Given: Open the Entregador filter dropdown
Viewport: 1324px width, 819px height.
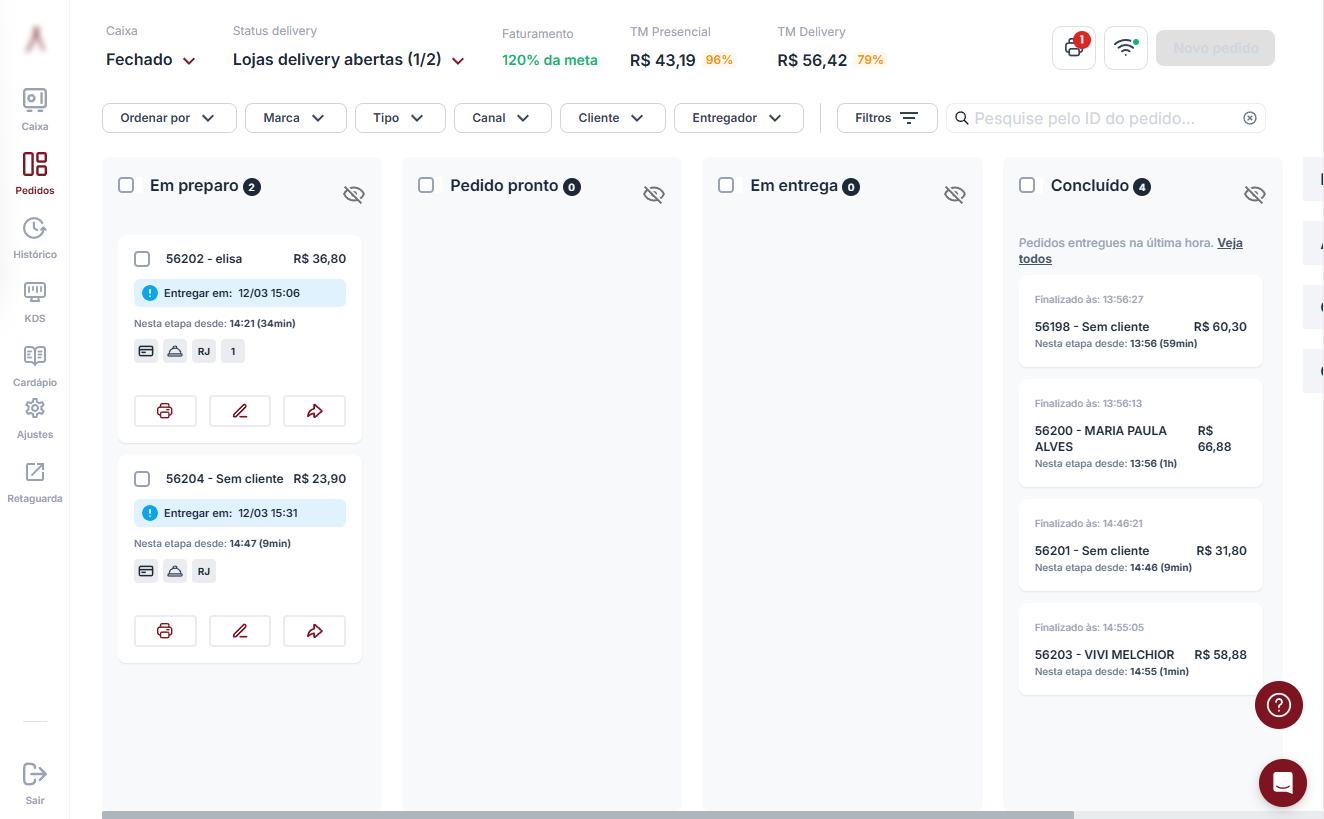Looking at the screenshot, I should pos(738,118).
